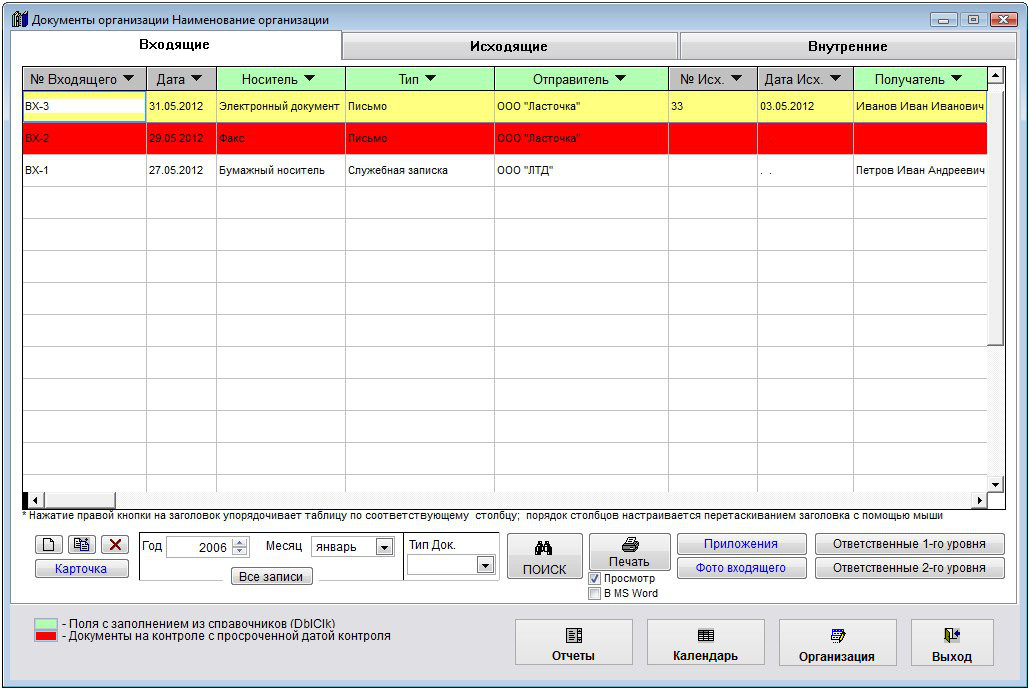1029x690 pixels.
Task: Expand the Отправитель column header
Action: (620, 79)
